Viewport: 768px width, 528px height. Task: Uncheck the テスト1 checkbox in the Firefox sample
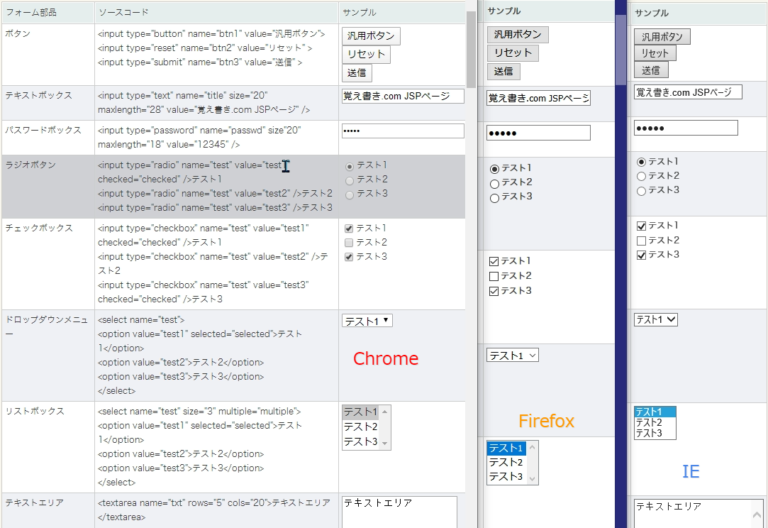[x=494, y=261]
